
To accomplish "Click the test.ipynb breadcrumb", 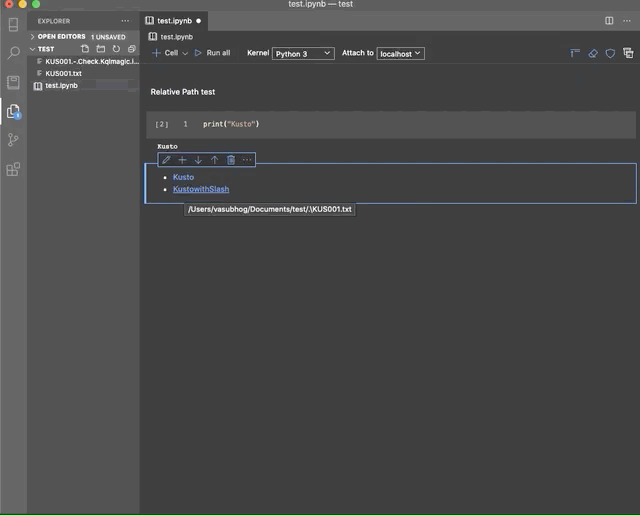I will 171,37.
